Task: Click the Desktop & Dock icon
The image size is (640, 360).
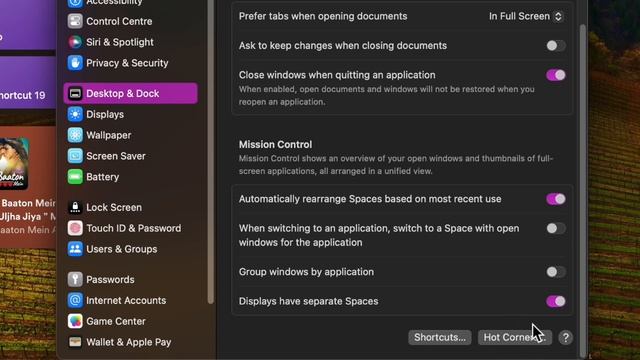Action: coord(75,93)
